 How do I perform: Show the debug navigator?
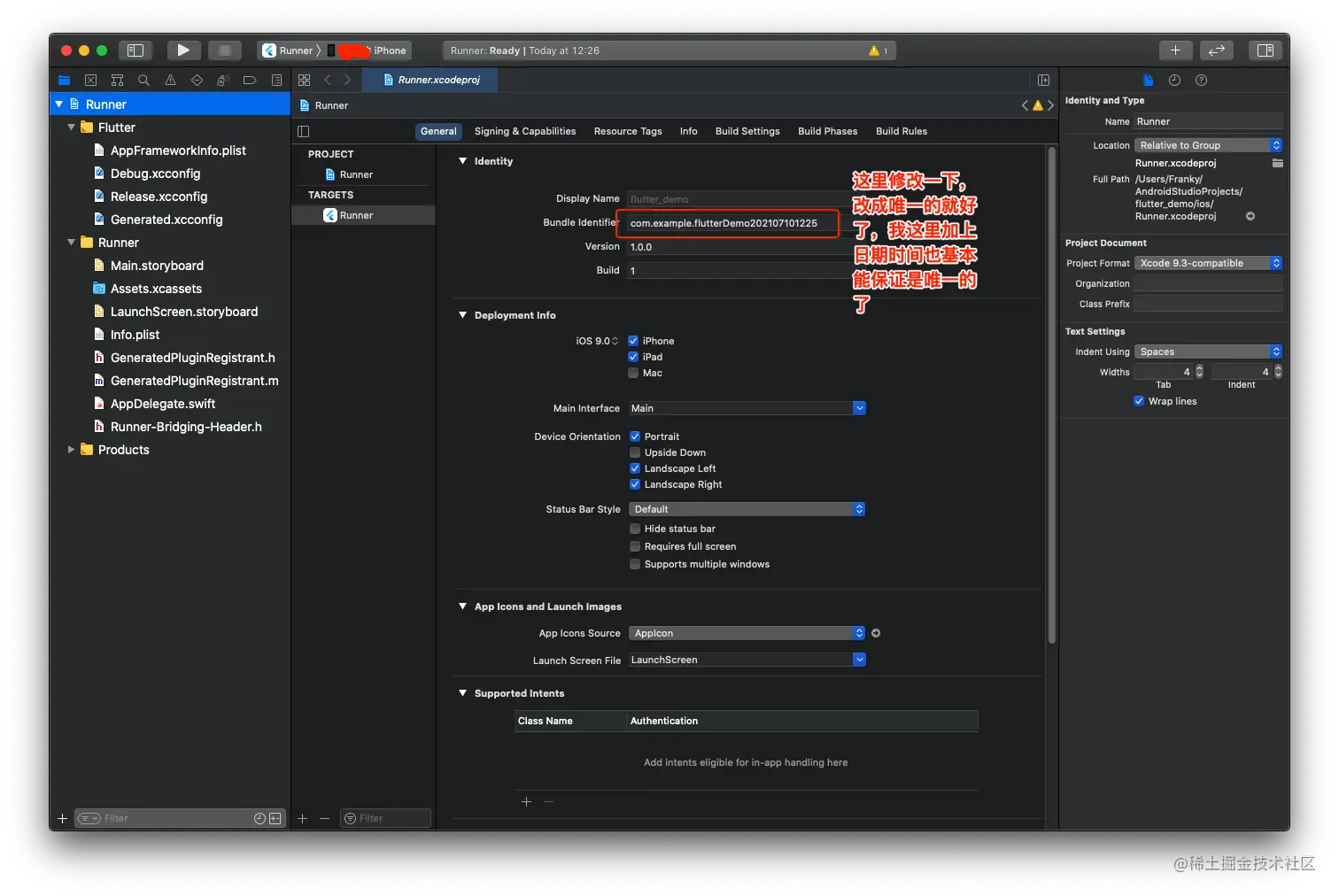point(223,80)
